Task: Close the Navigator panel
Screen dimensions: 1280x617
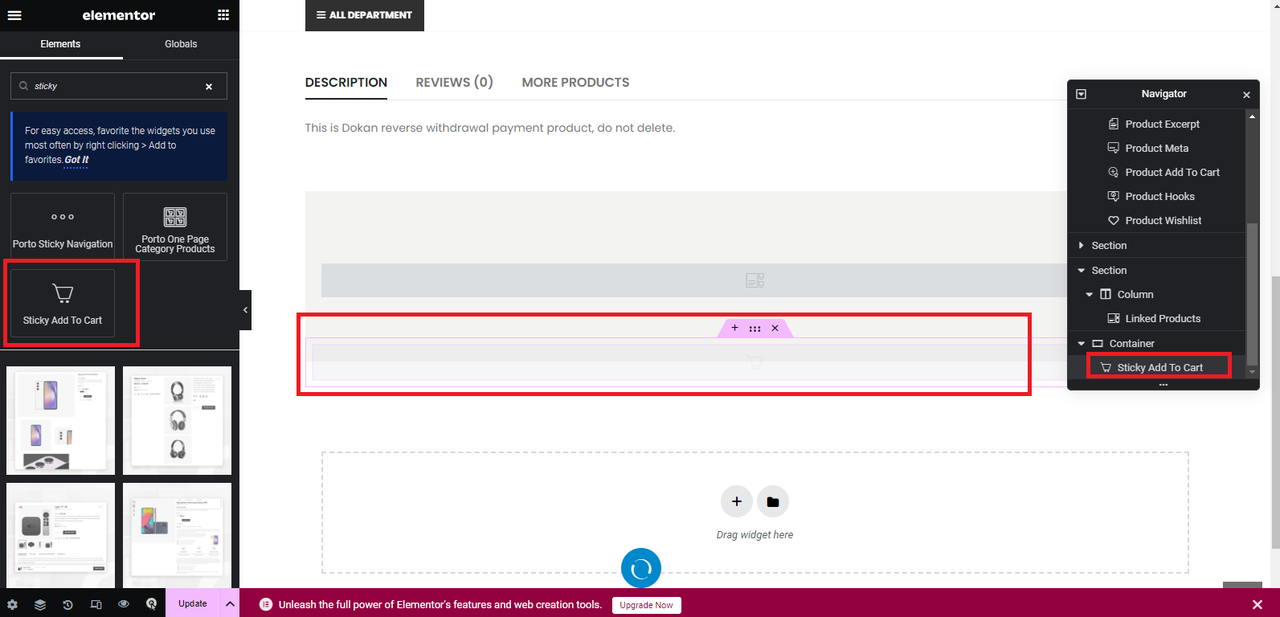Action: pos(1246,94)
